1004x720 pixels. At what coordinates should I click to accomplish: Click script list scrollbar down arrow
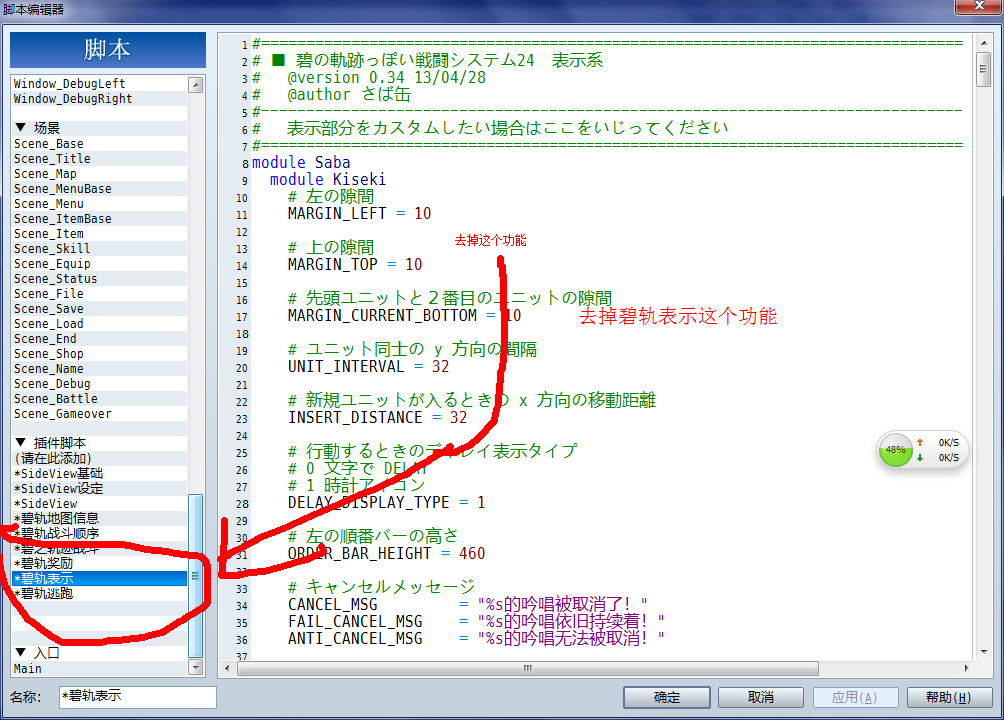(x=196, y=667)
